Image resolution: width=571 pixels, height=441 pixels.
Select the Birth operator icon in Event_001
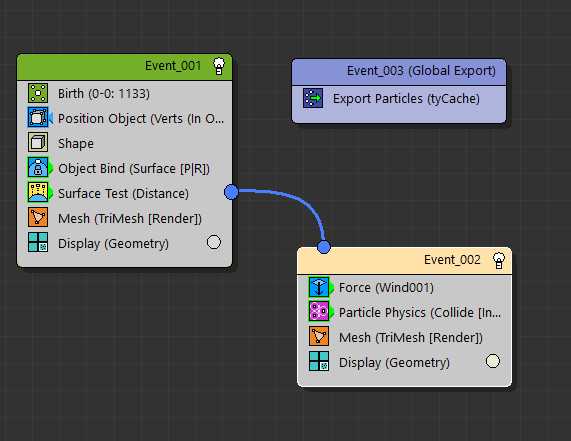38,93
